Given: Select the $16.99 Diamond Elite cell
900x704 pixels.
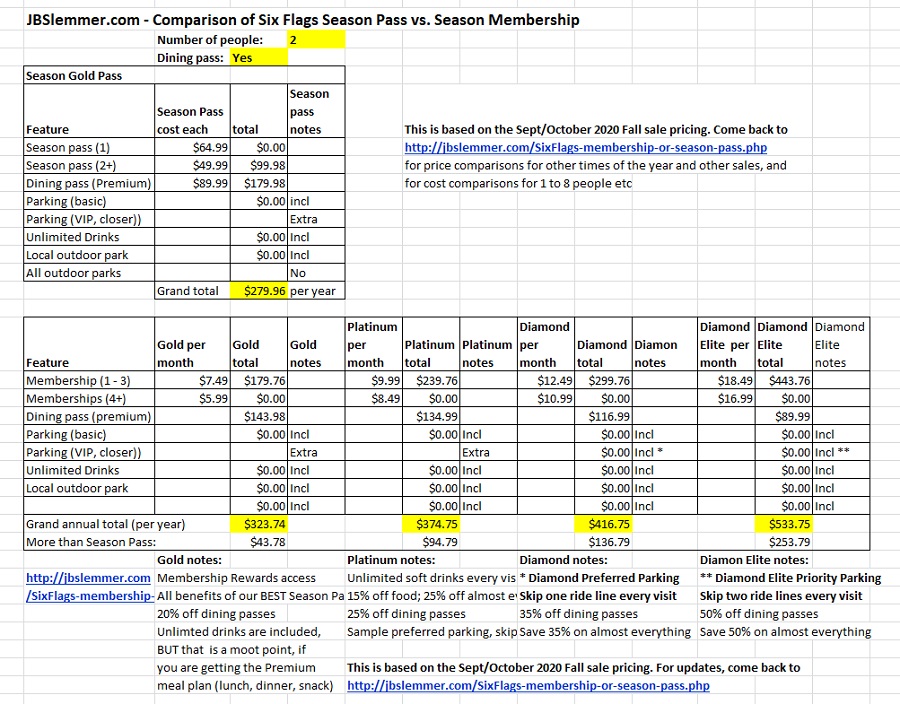Looking at the screenshot, I should tap(726, 398).
